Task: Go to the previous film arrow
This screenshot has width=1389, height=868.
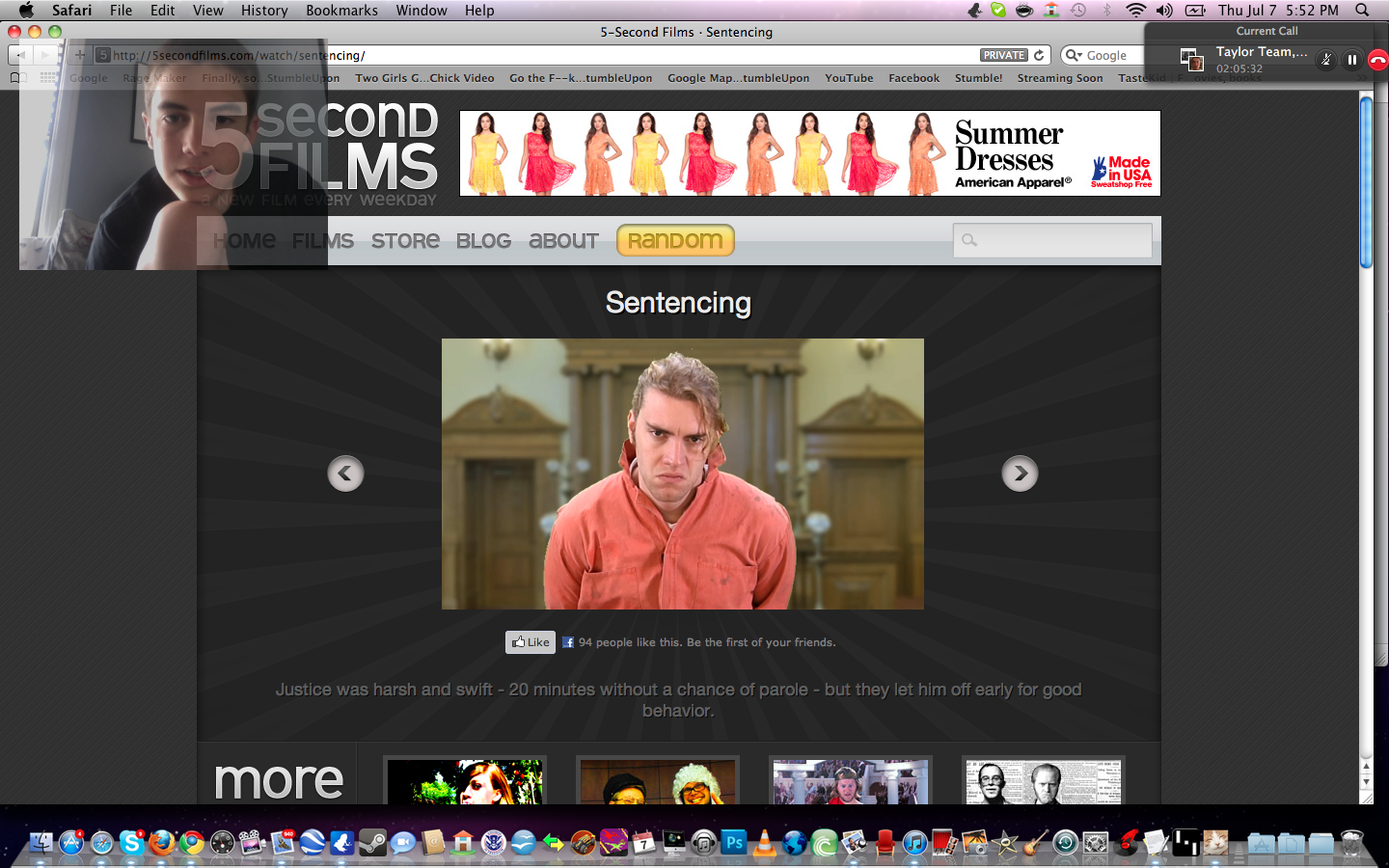Action: (x=345, y=474)
